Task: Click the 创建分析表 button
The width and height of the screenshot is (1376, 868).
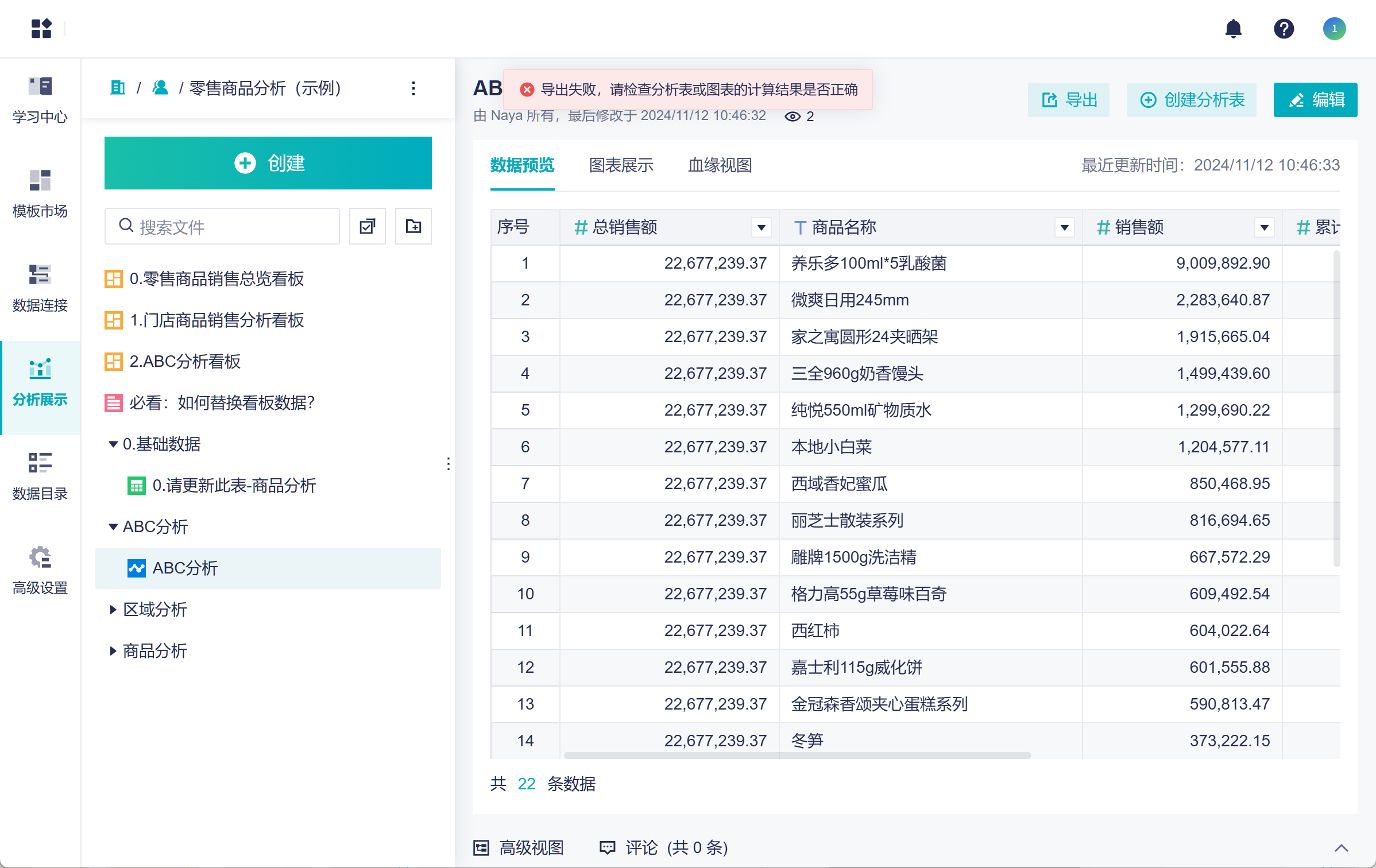Action: tap(1192, 100)
